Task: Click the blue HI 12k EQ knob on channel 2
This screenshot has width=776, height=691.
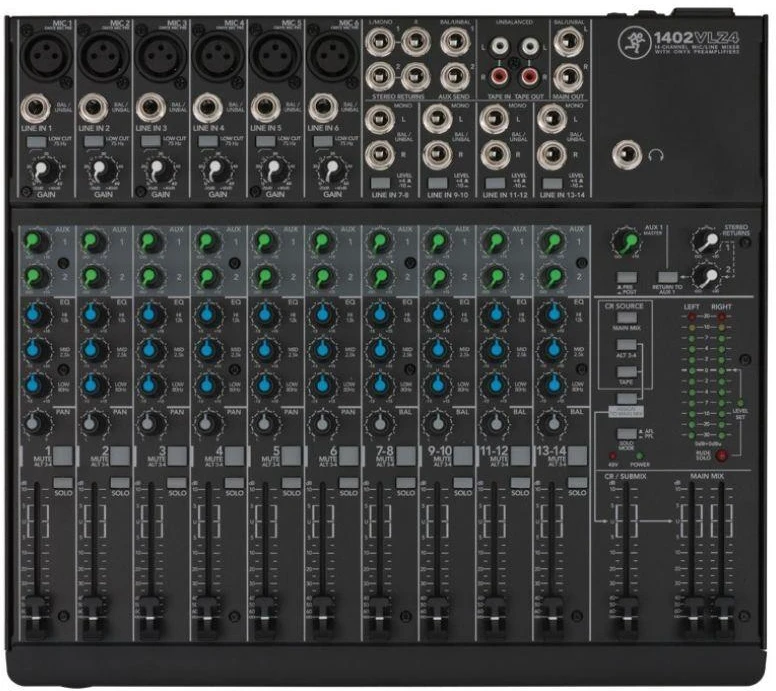Action: (x=94, y=314)
